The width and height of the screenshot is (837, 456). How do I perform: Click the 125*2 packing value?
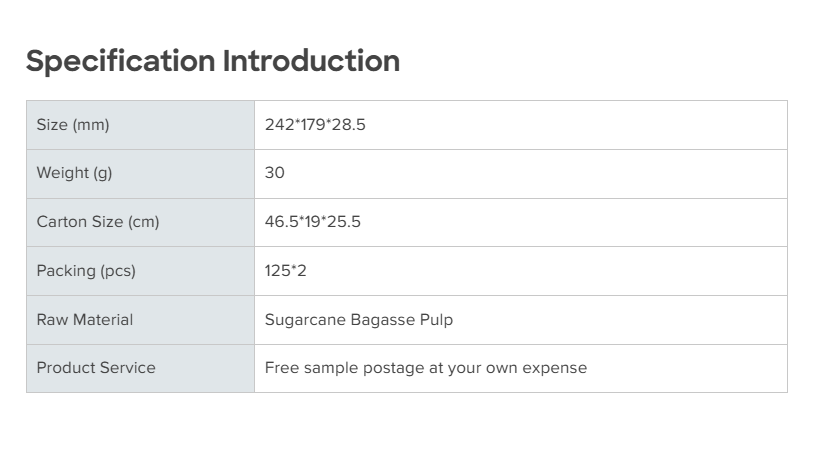point(286,271)
